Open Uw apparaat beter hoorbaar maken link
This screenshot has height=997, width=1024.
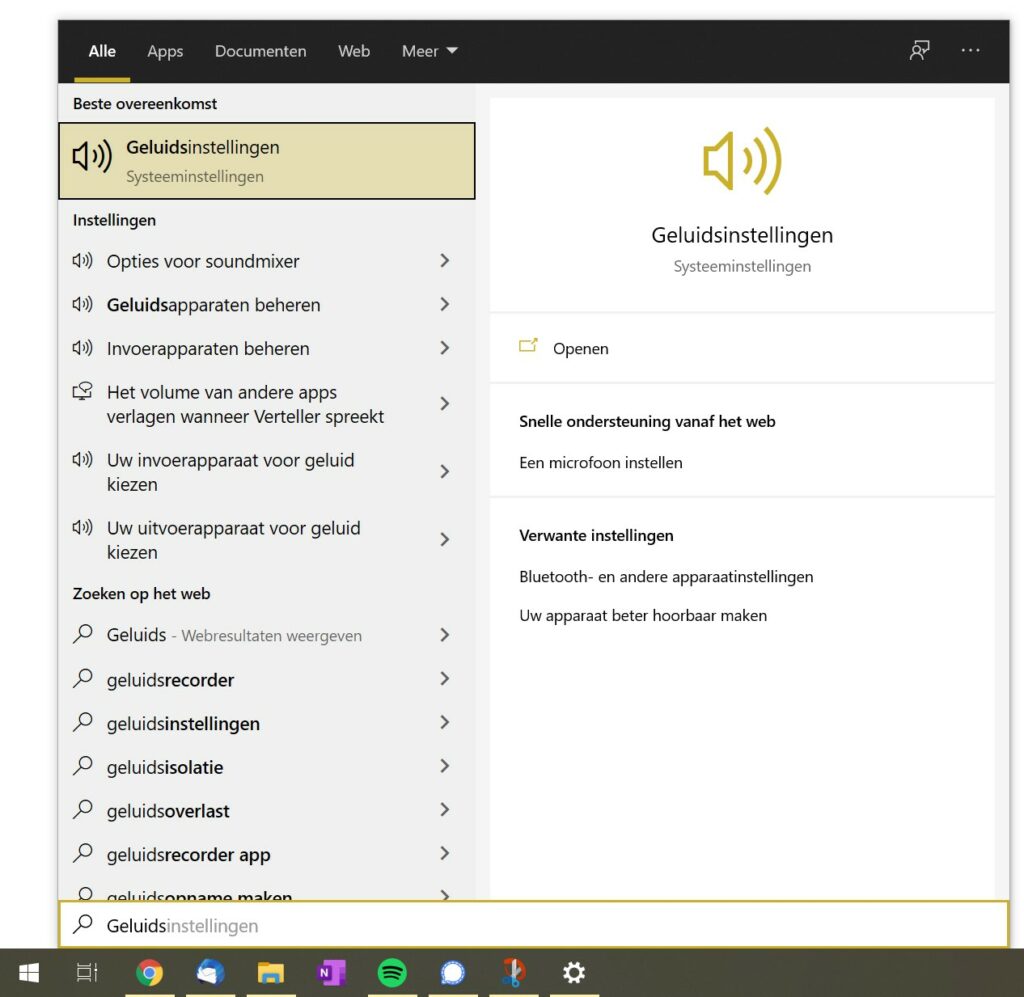click(643, 615)
